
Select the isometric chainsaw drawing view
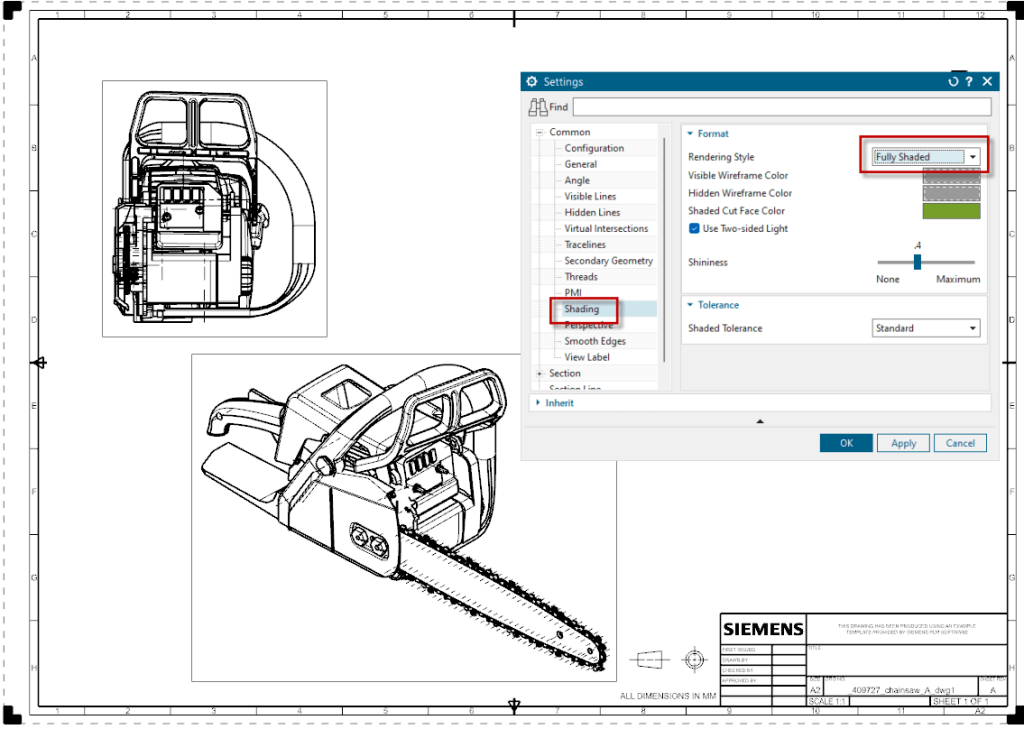click(403, 517)
